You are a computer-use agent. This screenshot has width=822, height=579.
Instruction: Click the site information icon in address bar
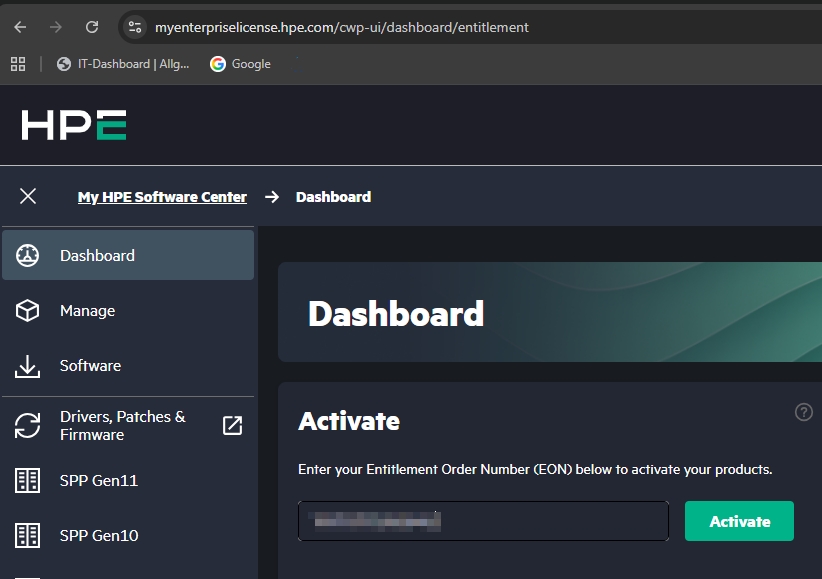point(135,27)
